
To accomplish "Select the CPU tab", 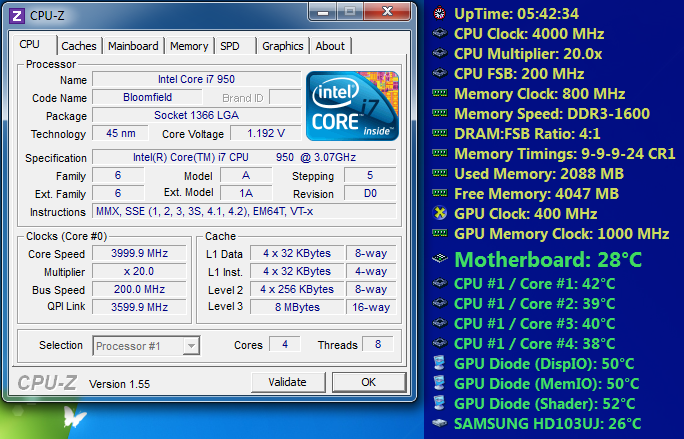I will [34, 44].
